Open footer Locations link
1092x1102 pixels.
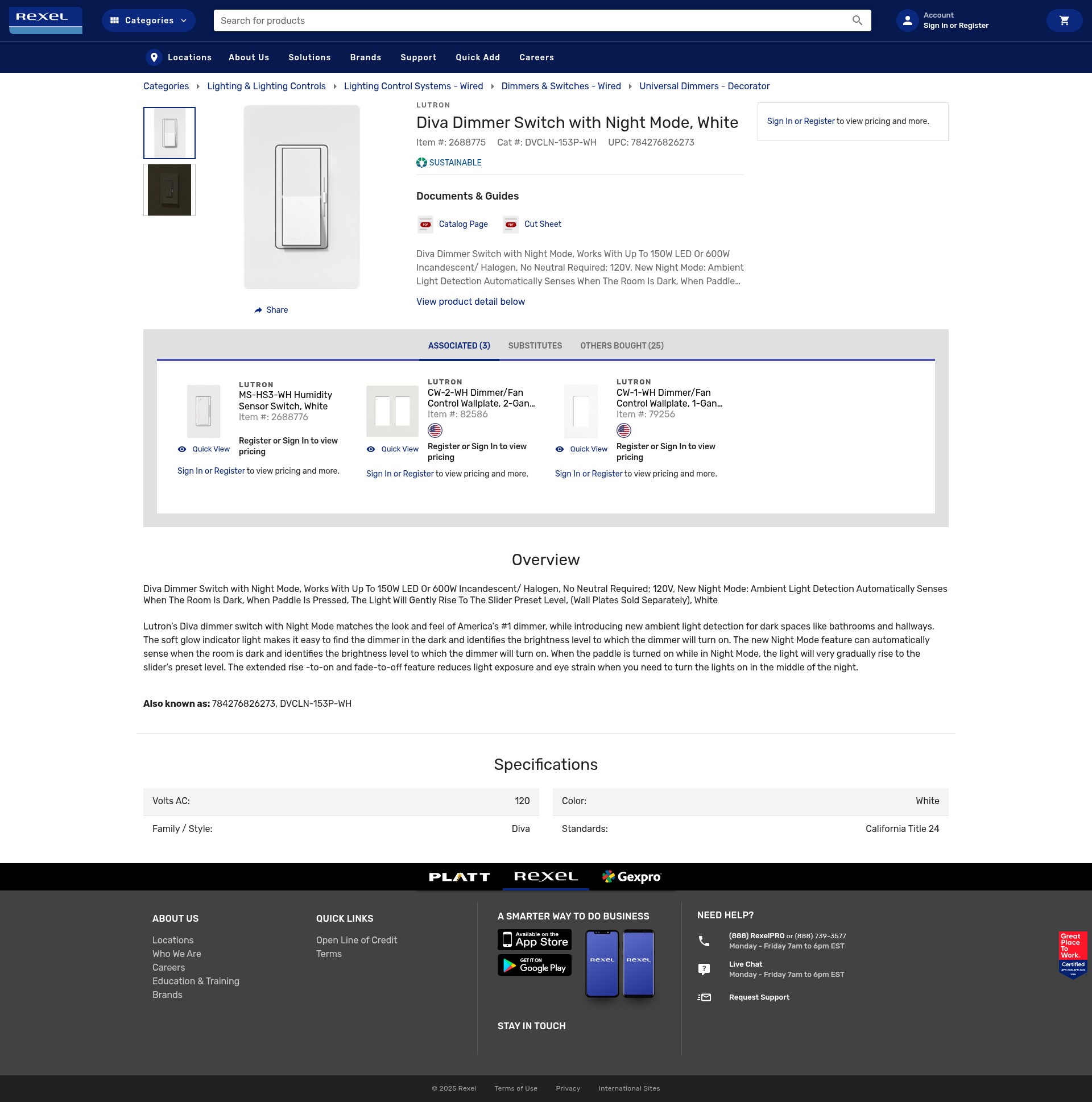click(173, 940)
